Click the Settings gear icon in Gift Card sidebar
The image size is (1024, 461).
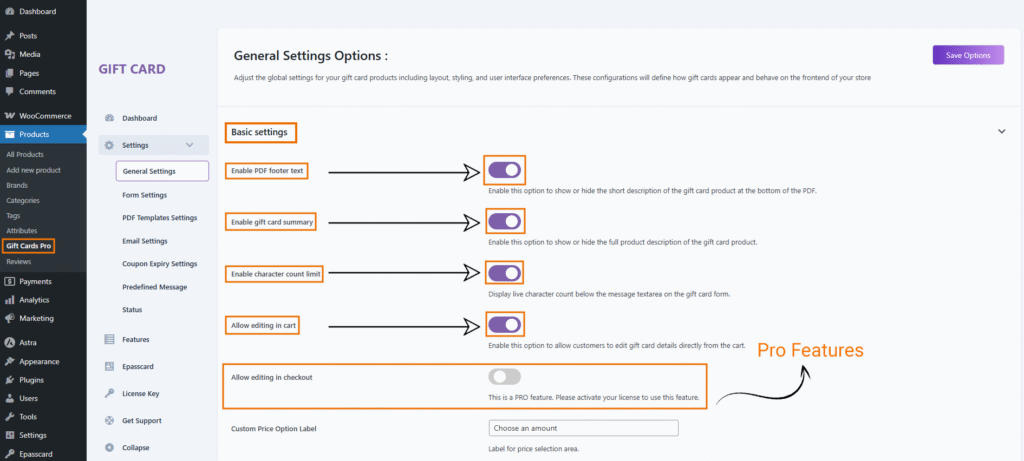tap(109, 145)
